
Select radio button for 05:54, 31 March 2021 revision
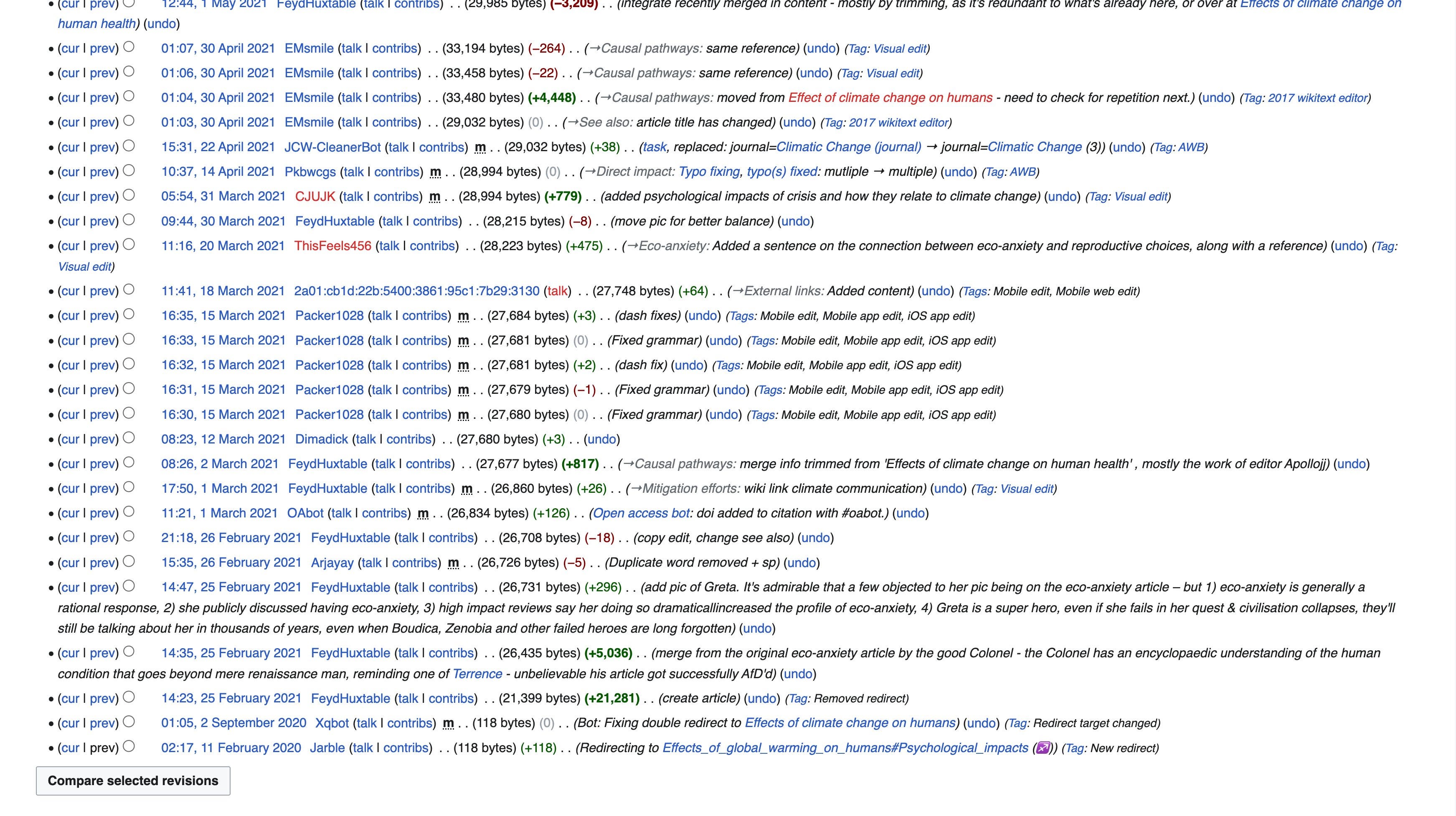(129, 195)
